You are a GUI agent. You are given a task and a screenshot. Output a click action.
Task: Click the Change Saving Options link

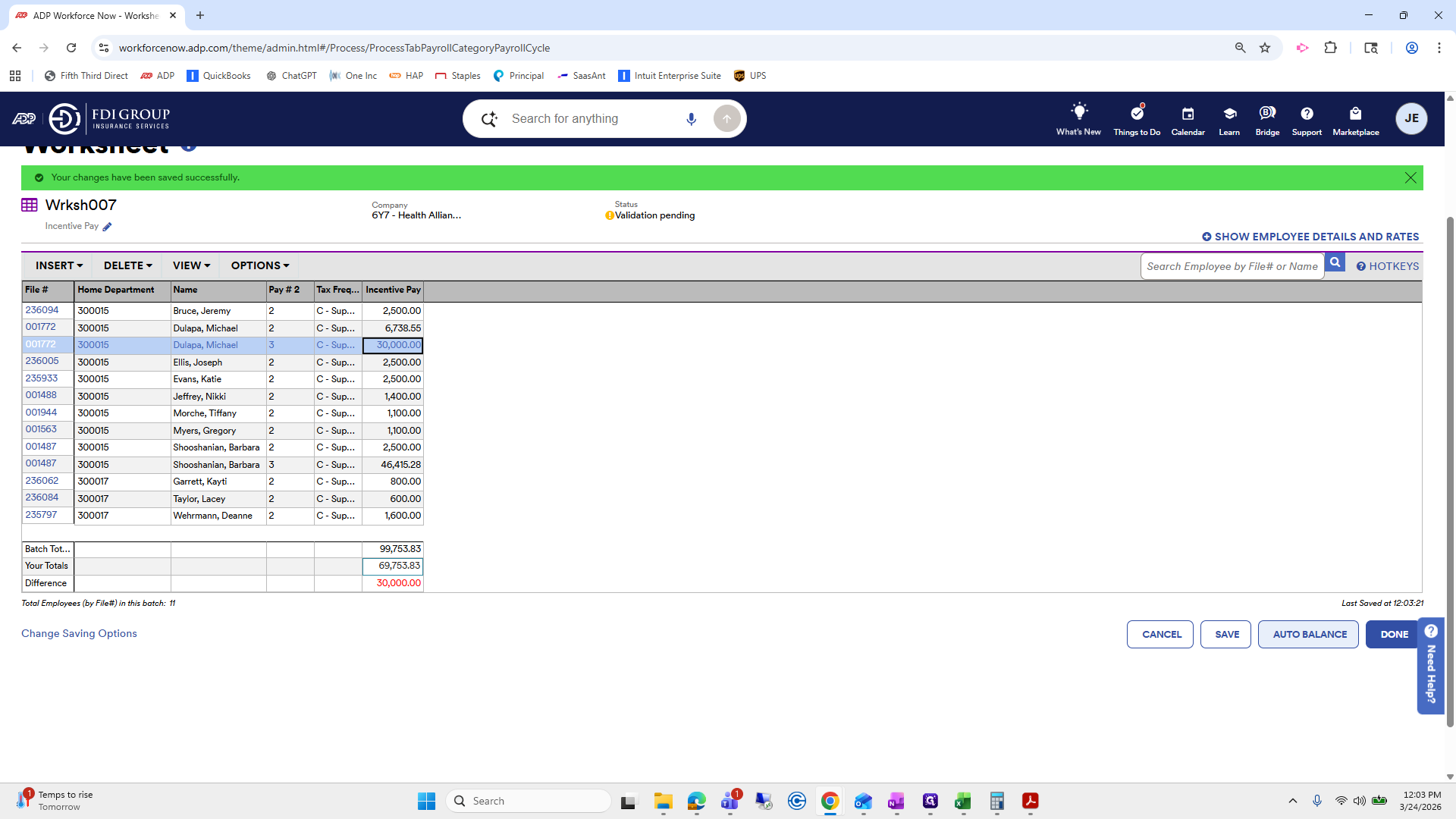pyautogui.click(x=79, y=633)
